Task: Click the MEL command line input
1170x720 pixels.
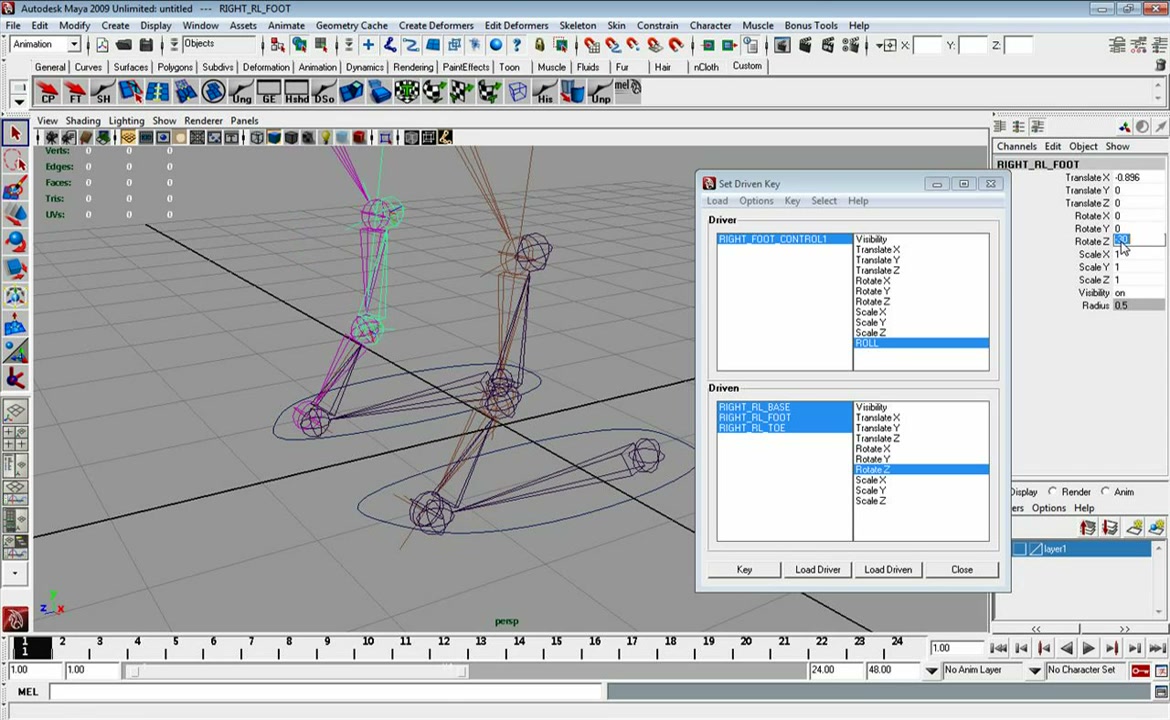Action: tap(325, 692)
